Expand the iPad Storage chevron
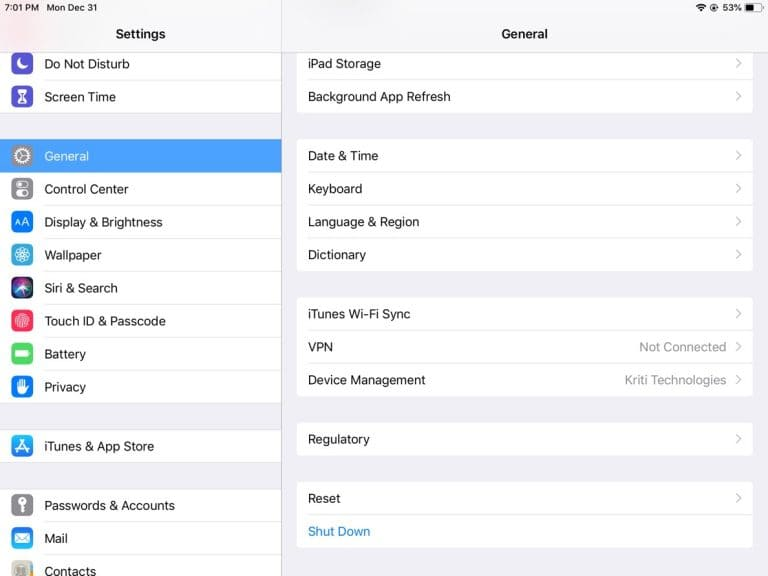The width and height of the screenshot is (768, 576). [738, 64]
